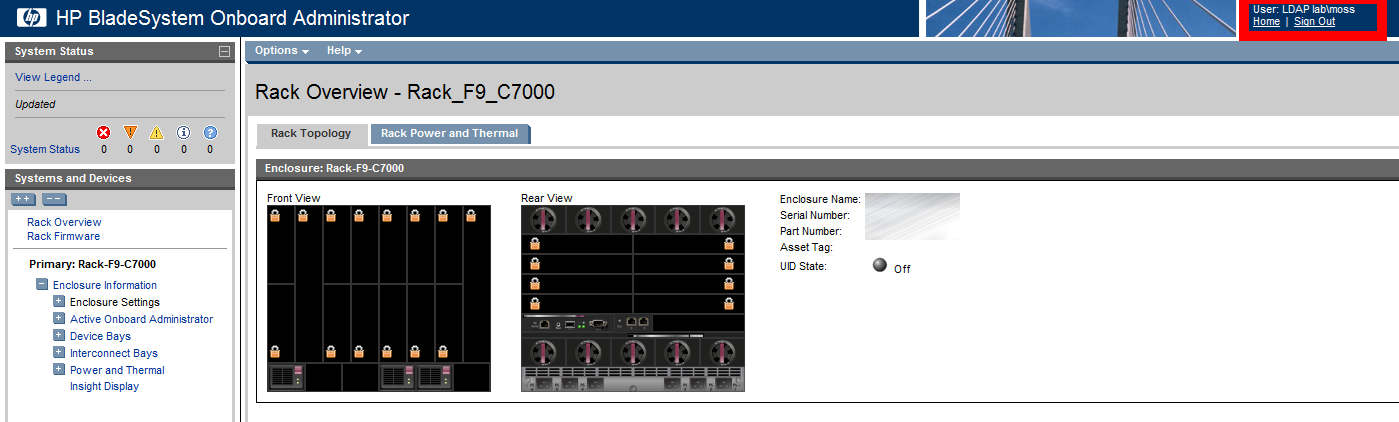This screenshot has height=422, width=1399.
Task: Click the UID State indicator light
Action: point(880,265)
